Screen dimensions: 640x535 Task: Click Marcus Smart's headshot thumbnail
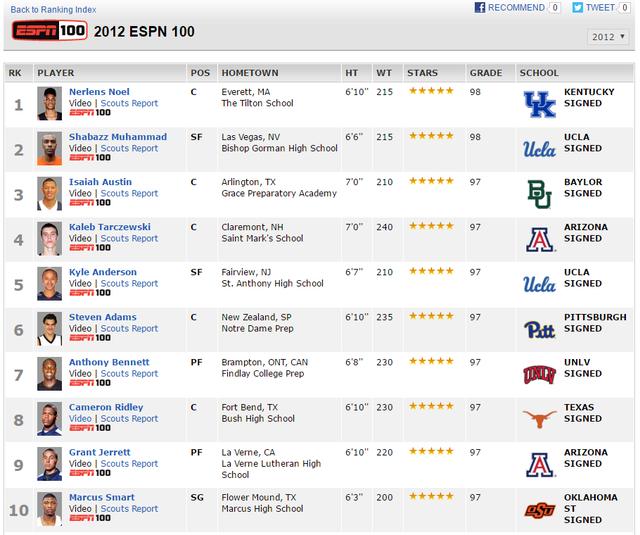pos(49,509)
